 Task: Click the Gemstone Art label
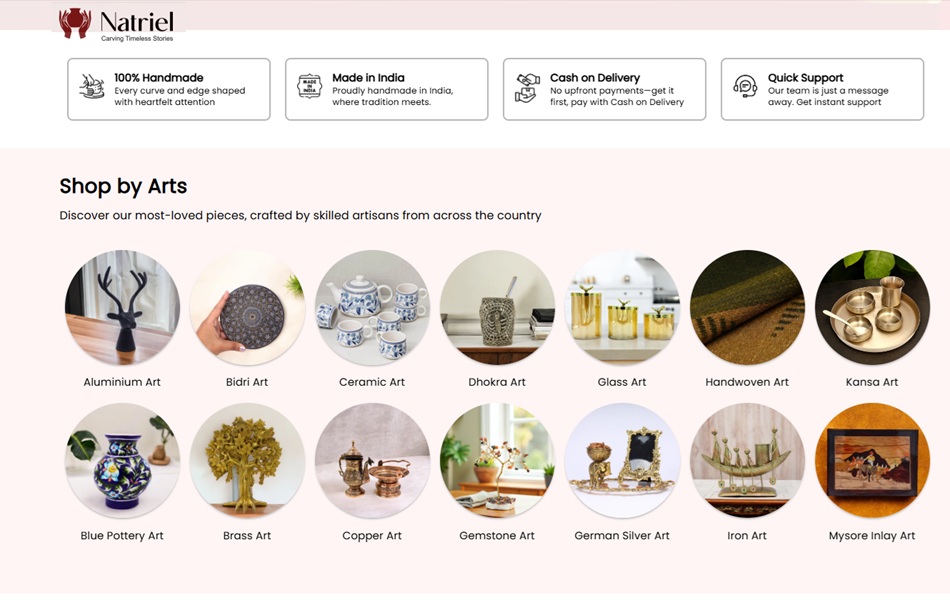tap(497, 535)
